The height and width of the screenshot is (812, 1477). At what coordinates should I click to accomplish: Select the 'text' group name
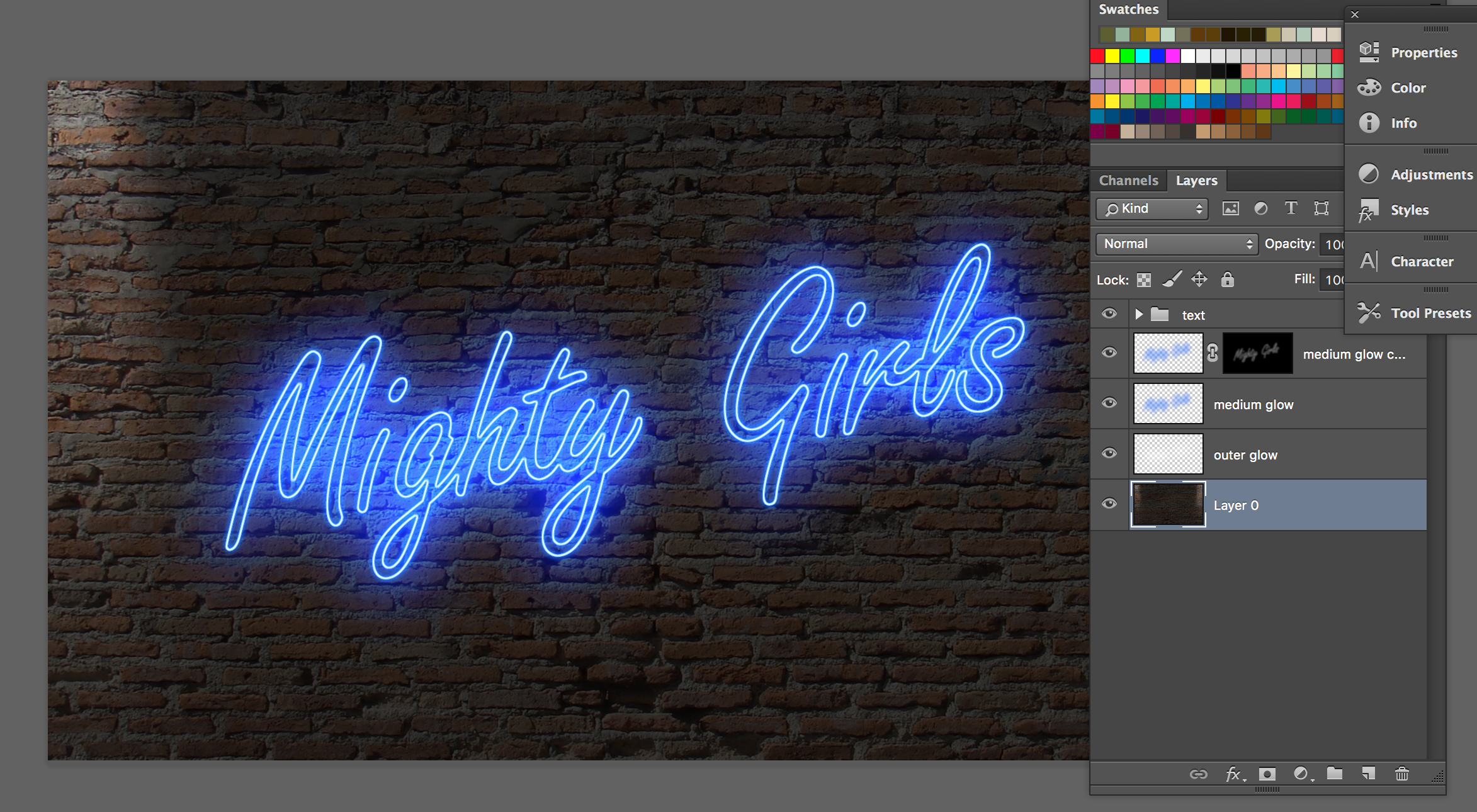click(1193, 315)
